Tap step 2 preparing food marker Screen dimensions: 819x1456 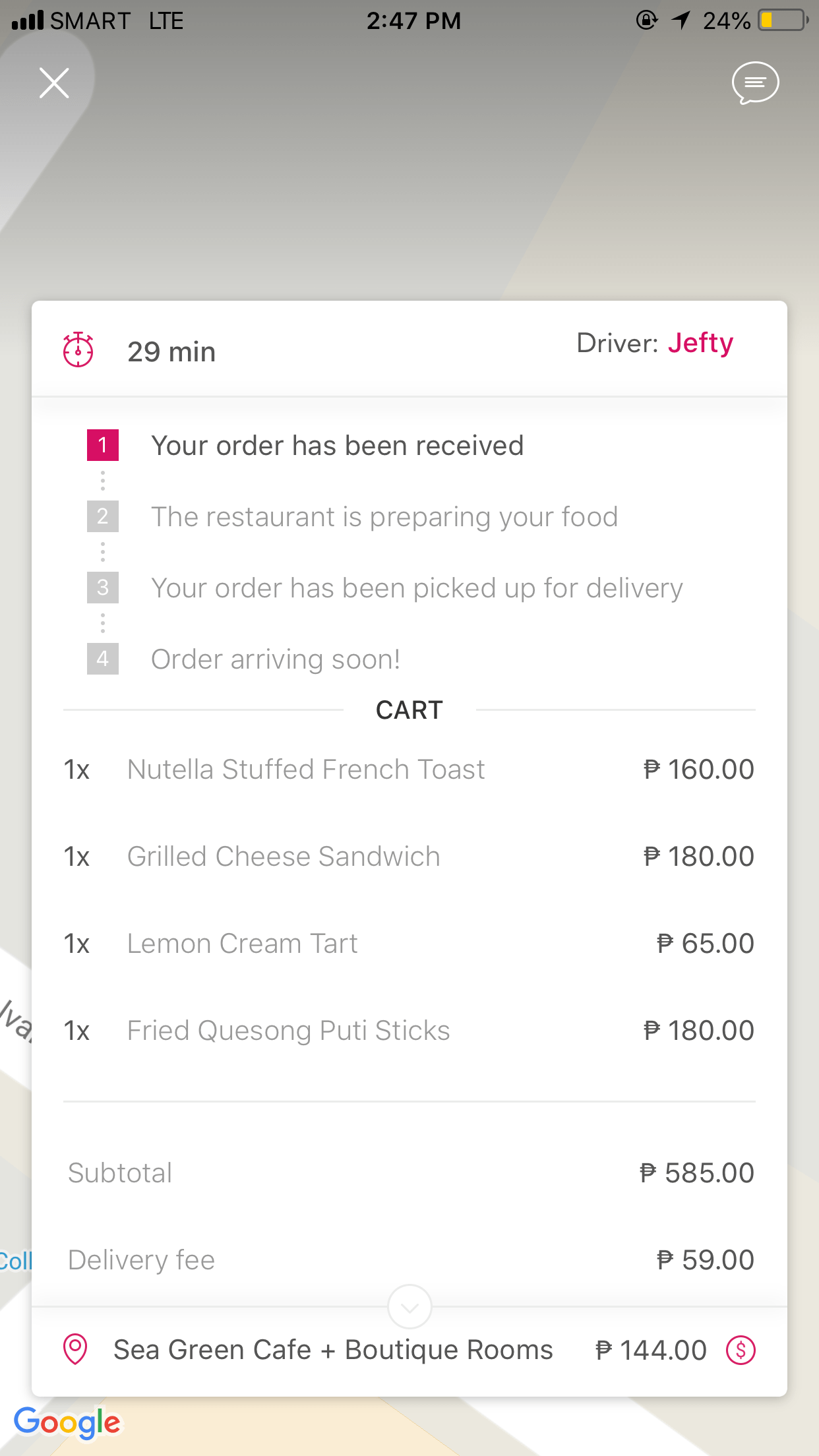pyautogui.click(x=103, y=516)
